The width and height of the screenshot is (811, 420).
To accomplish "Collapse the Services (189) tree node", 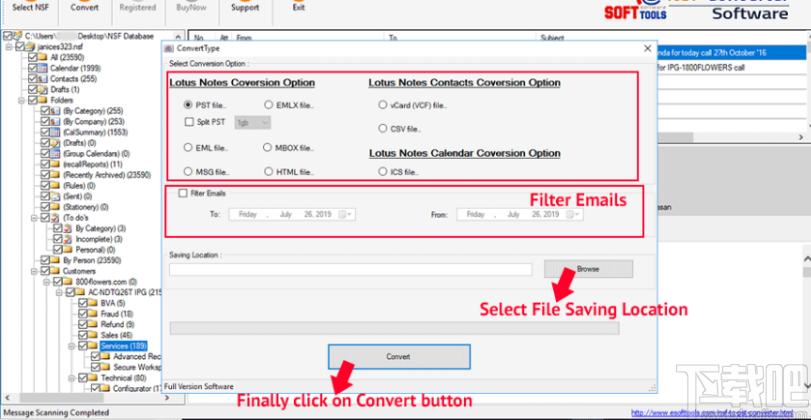I will click(71, 346).
